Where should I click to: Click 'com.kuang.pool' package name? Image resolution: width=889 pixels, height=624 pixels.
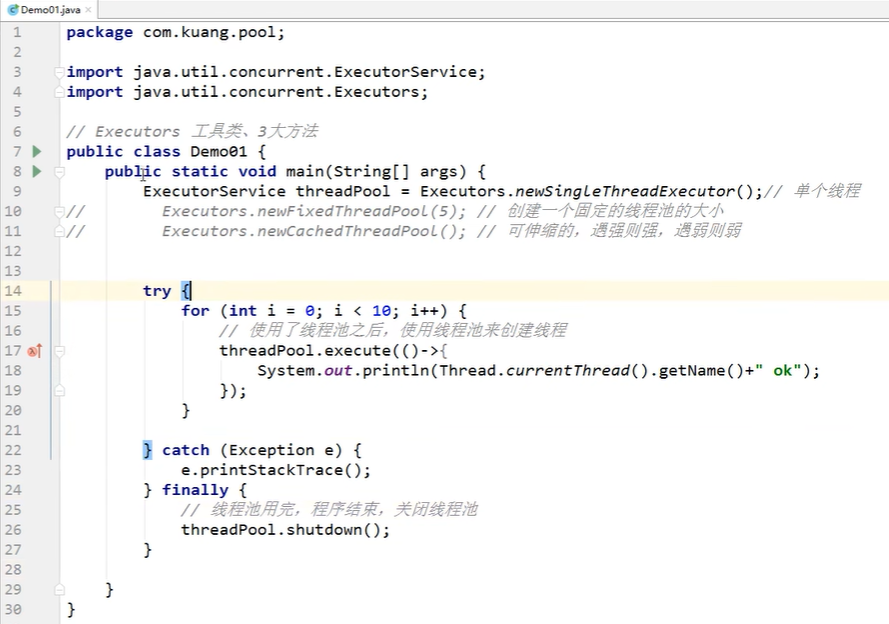coord(209,32)
